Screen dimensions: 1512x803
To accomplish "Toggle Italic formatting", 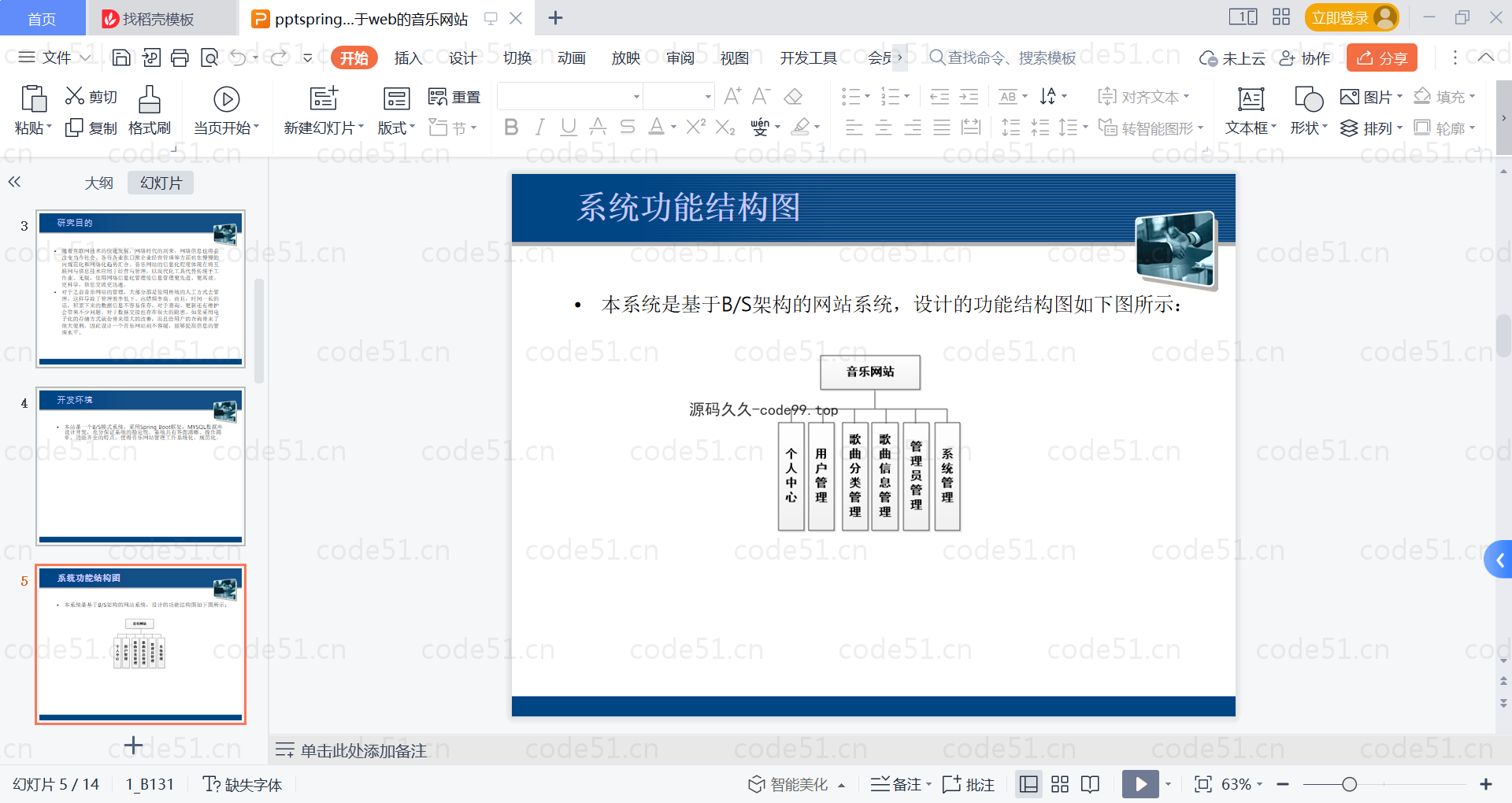I will coord(539,127).
